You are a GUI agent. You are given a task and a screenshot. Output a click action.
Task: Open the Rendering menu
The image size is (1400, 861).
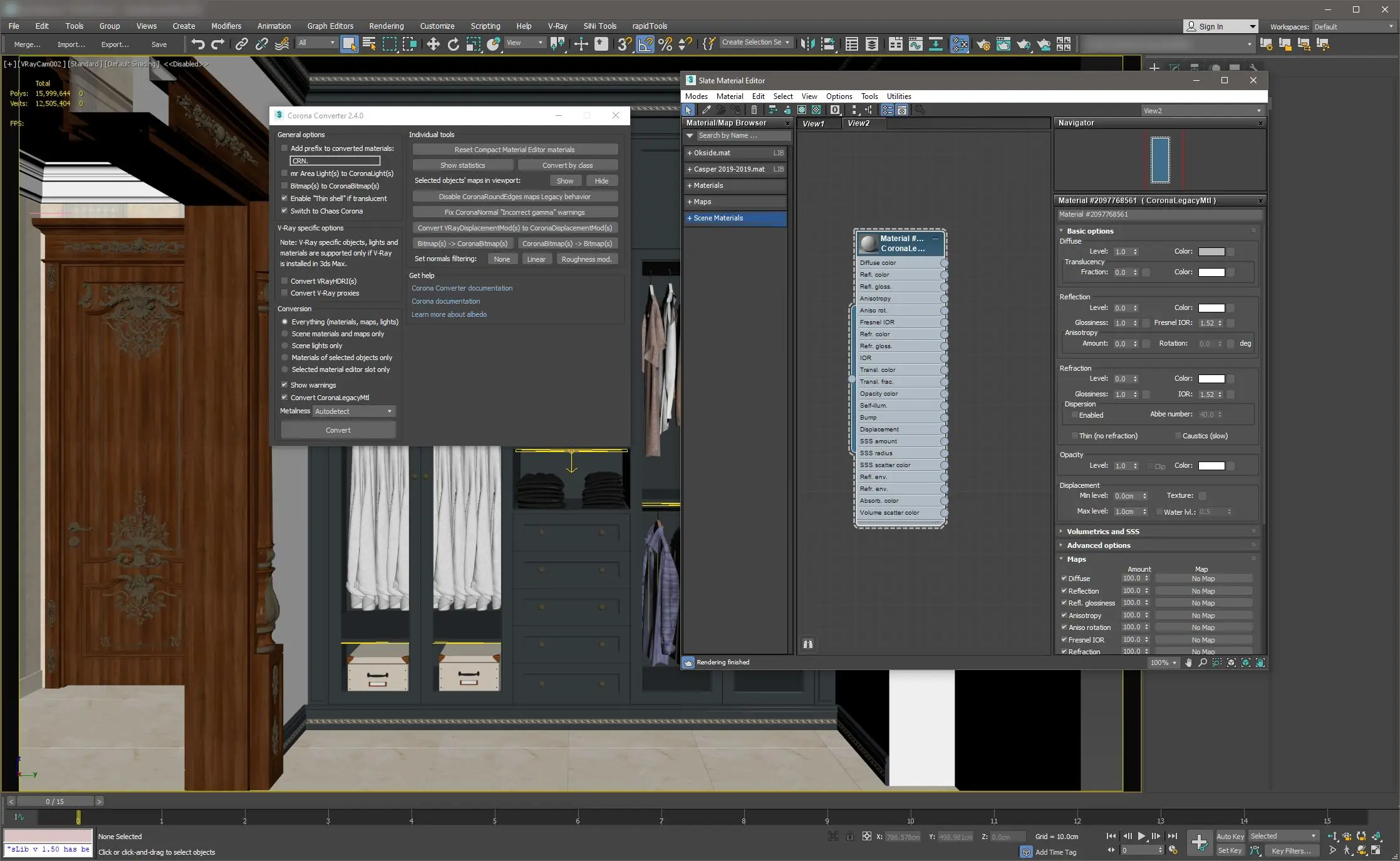pos(386,26)
